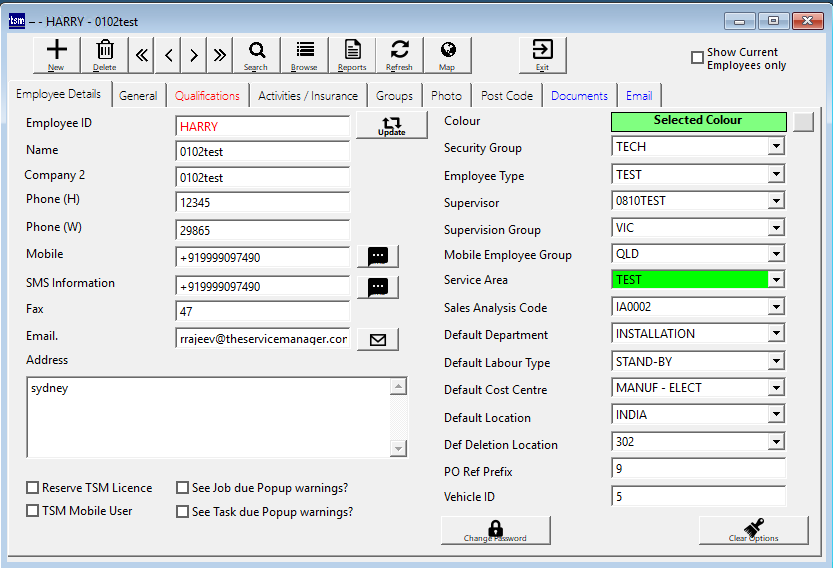
Task: Open the Default Department dropdown
Action: point(775,334)
